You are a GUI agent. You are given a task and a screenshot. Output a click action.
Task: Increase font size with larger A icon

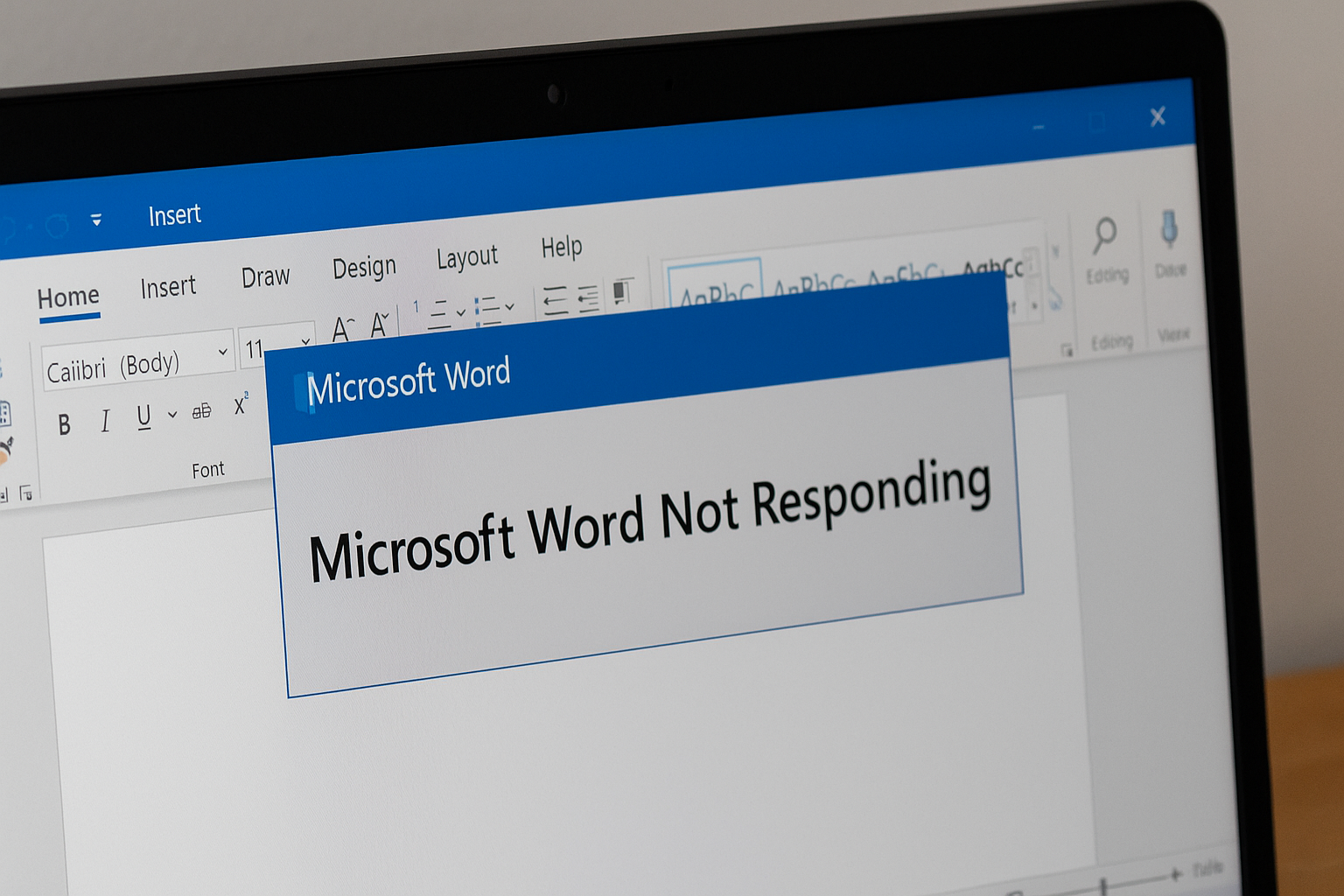click(342, 329)
